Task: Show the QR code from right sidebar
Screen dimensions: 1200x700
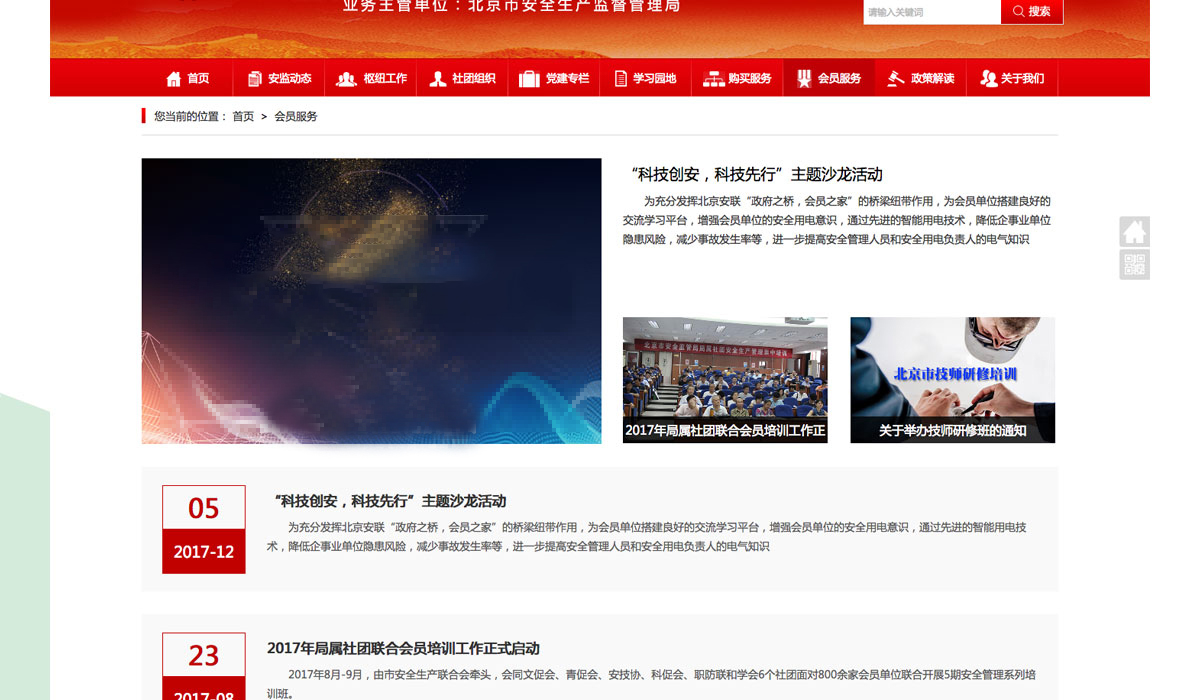Action: (x=1134, y=265)
